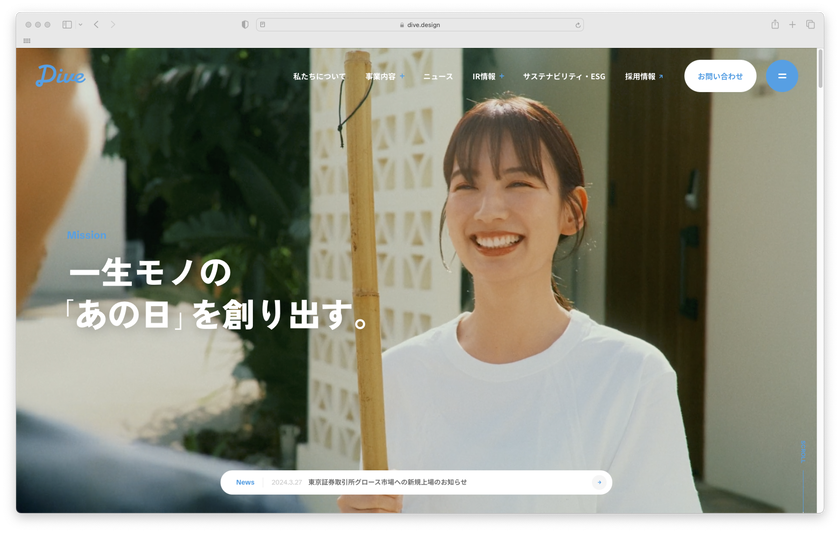Screen dimensions: 840x533
Task: Open the ニュース menu item
Action: [438, 77]
